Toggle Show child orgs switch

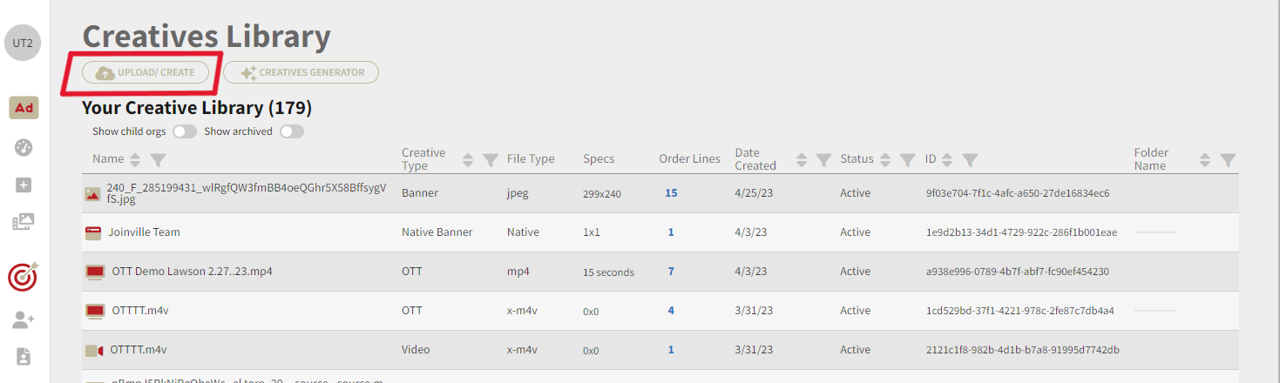[184, 131]
